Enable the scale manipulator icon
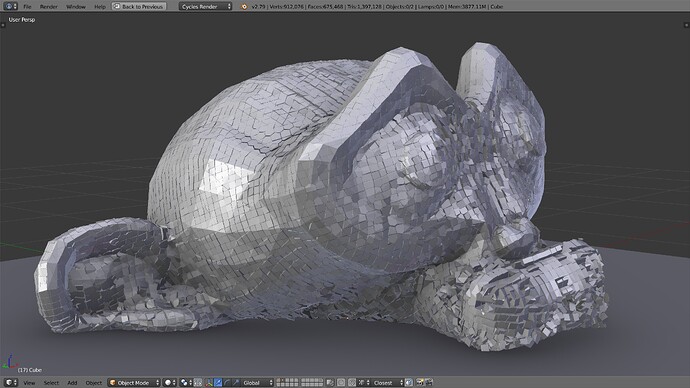 pyautogui.click(x=236, y=383)
